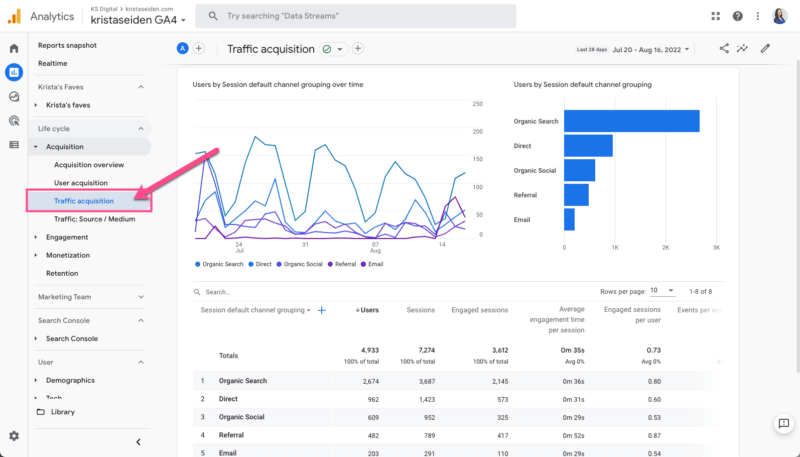Click the Library link
The height and width of the screenshot is (457, 800).
coord(62,412)
